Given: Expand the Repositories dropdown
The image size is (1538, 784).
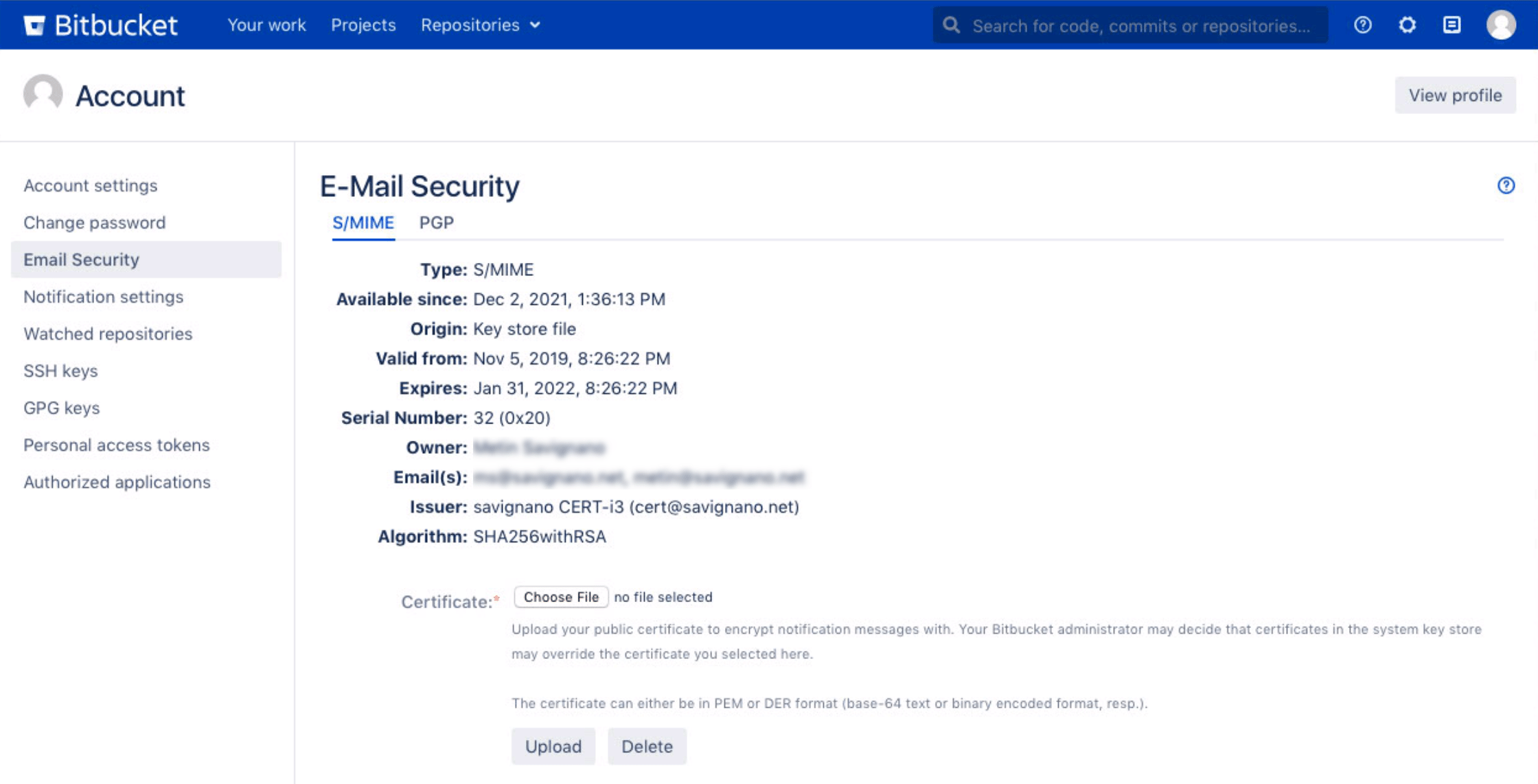Looking at the screenshot, I should coord(480,25).
